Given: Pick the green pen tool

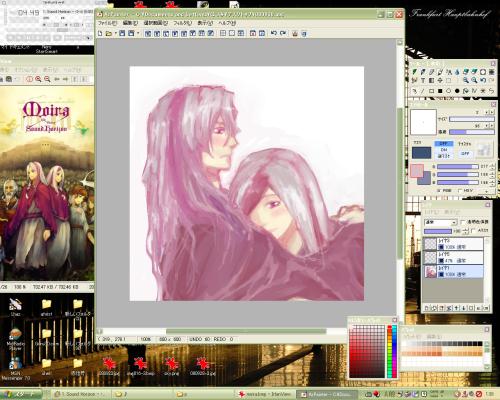Looking at the screenshot, I should pos(414,72).
